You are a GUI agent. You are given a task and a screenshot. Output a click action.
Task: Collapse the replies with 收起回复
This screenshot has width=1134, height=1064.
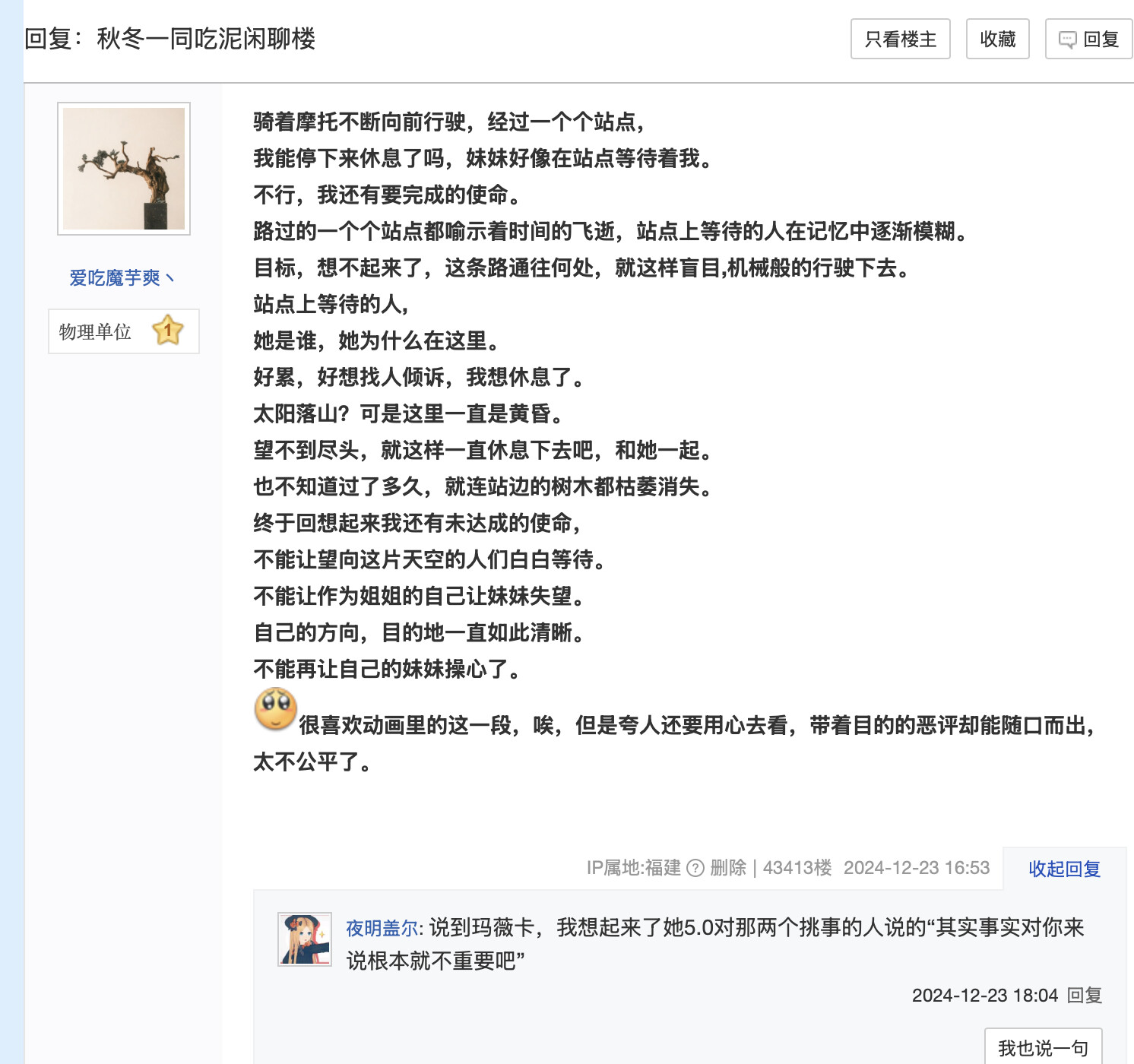click(1064, 869)
